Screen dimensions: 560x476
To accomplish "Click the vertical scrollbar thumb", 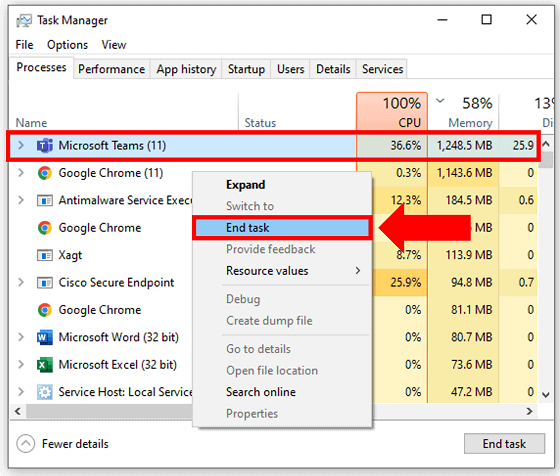I will tap(546, 160).
